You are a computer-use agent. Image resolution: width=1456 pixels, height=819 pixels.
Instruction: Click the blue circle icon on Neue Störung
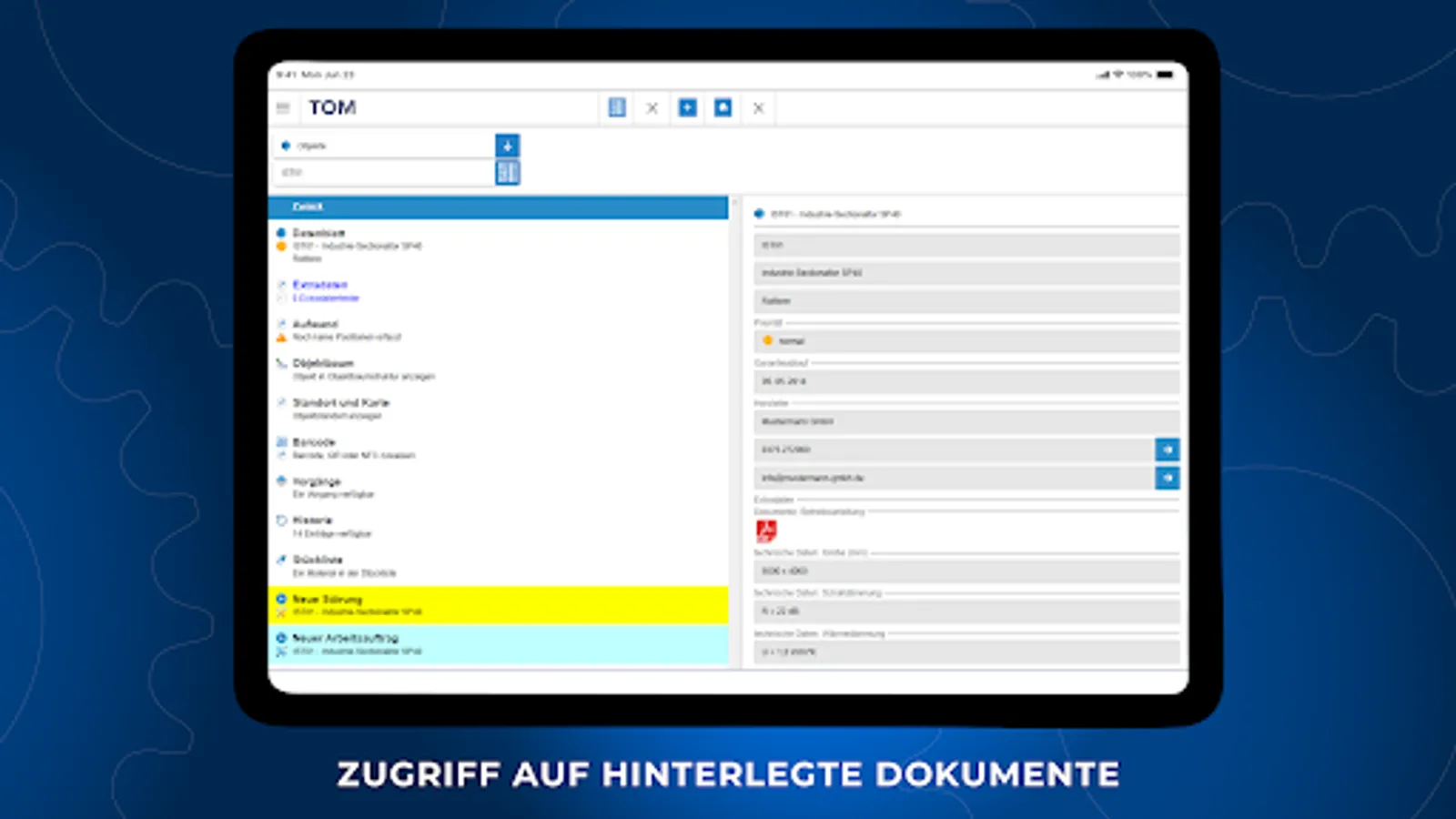(x=281, y=599)
